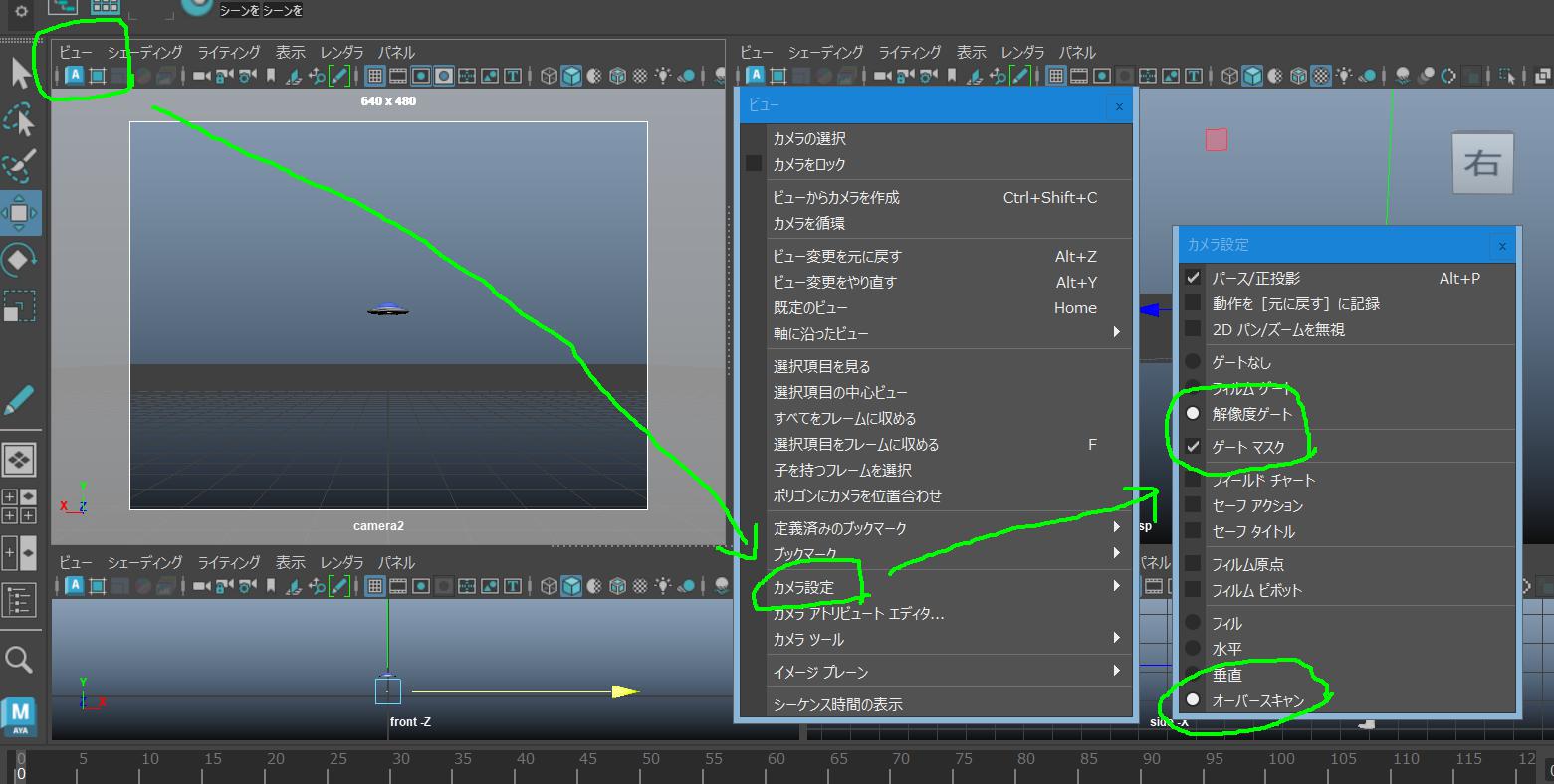This screenshot has width=1554, height=784.
Task: Select フィル radio option
Action: [x=1193, y=623]
